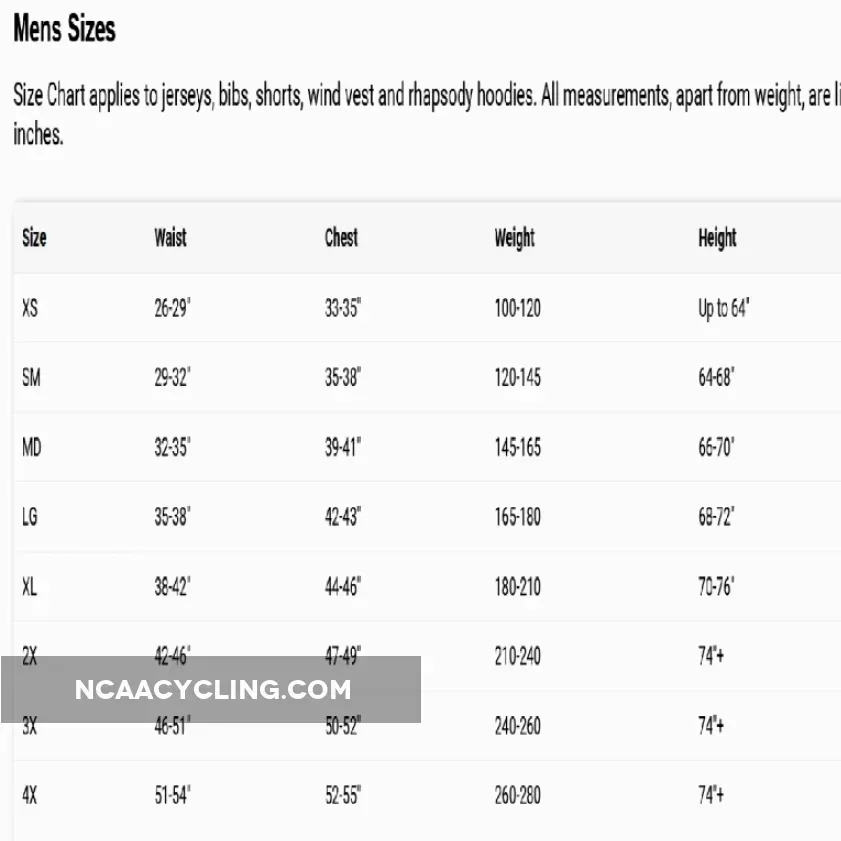
Task: Select the XL size row label
Action: point(30,586)
